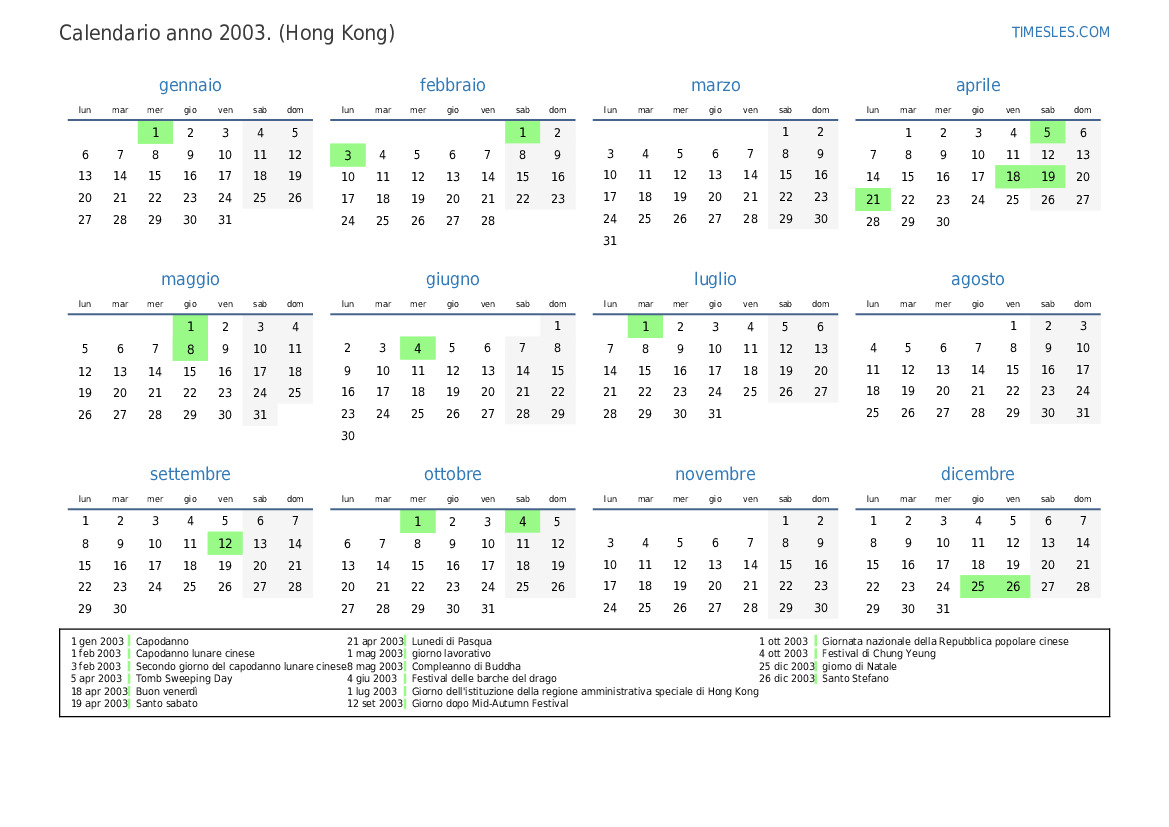Click highlighted 26 in dicembre

(1012, 587)
